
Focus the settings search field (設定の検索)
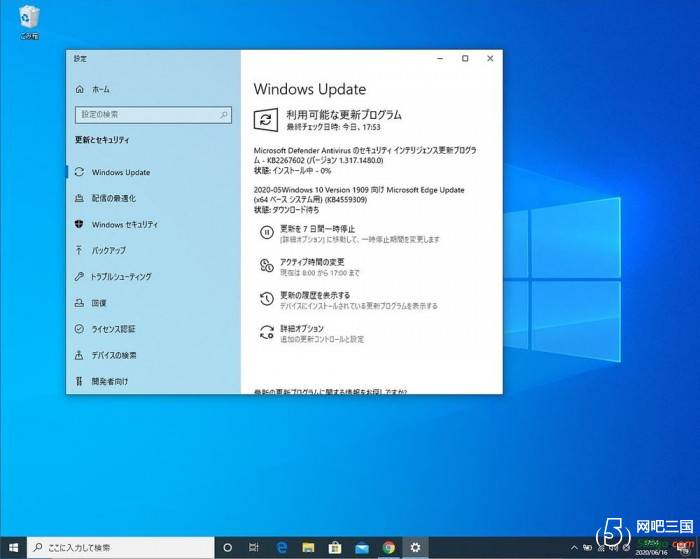153,115
